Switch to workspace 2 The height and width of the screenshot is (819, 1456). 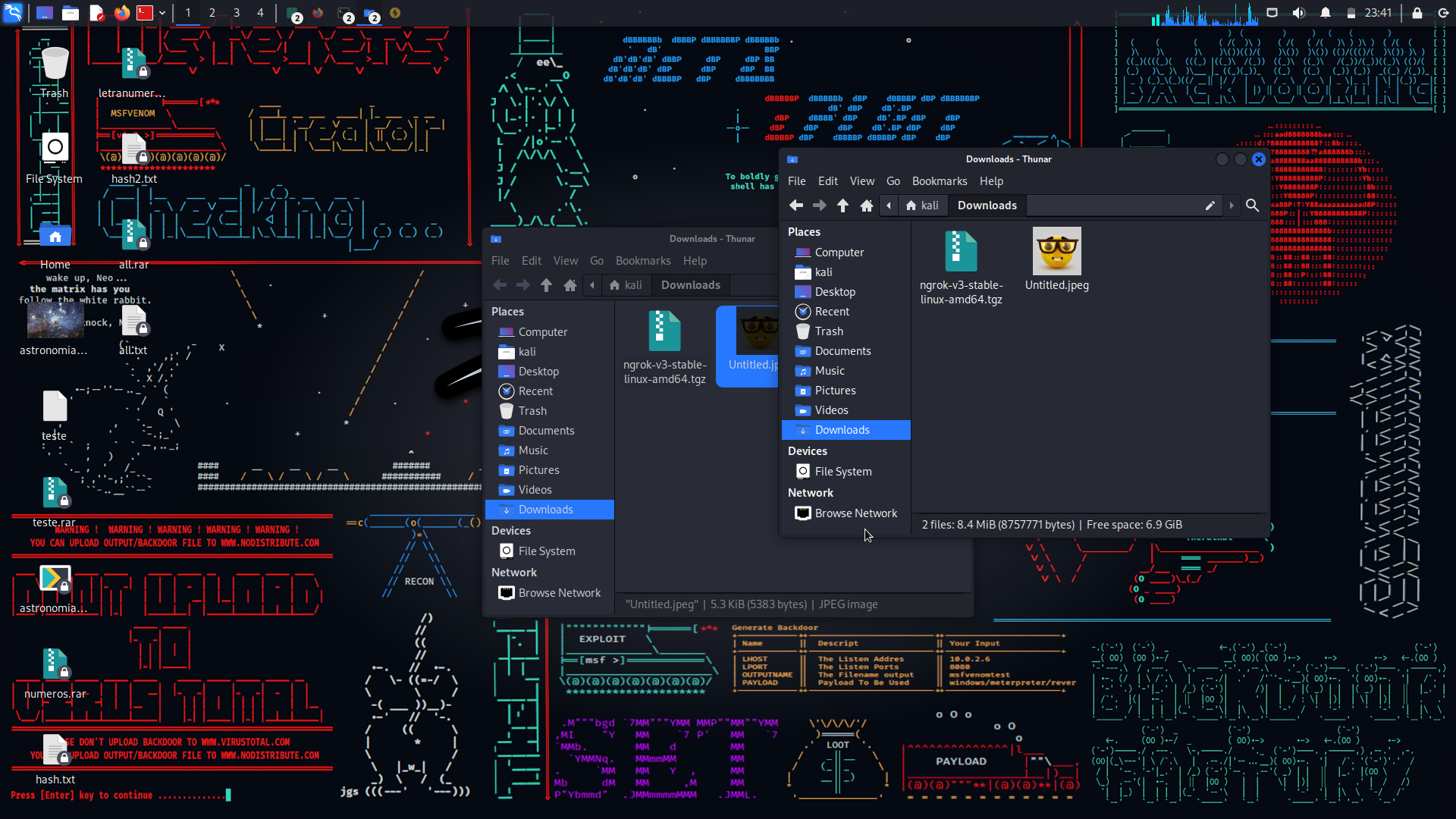tap(212, 13)
